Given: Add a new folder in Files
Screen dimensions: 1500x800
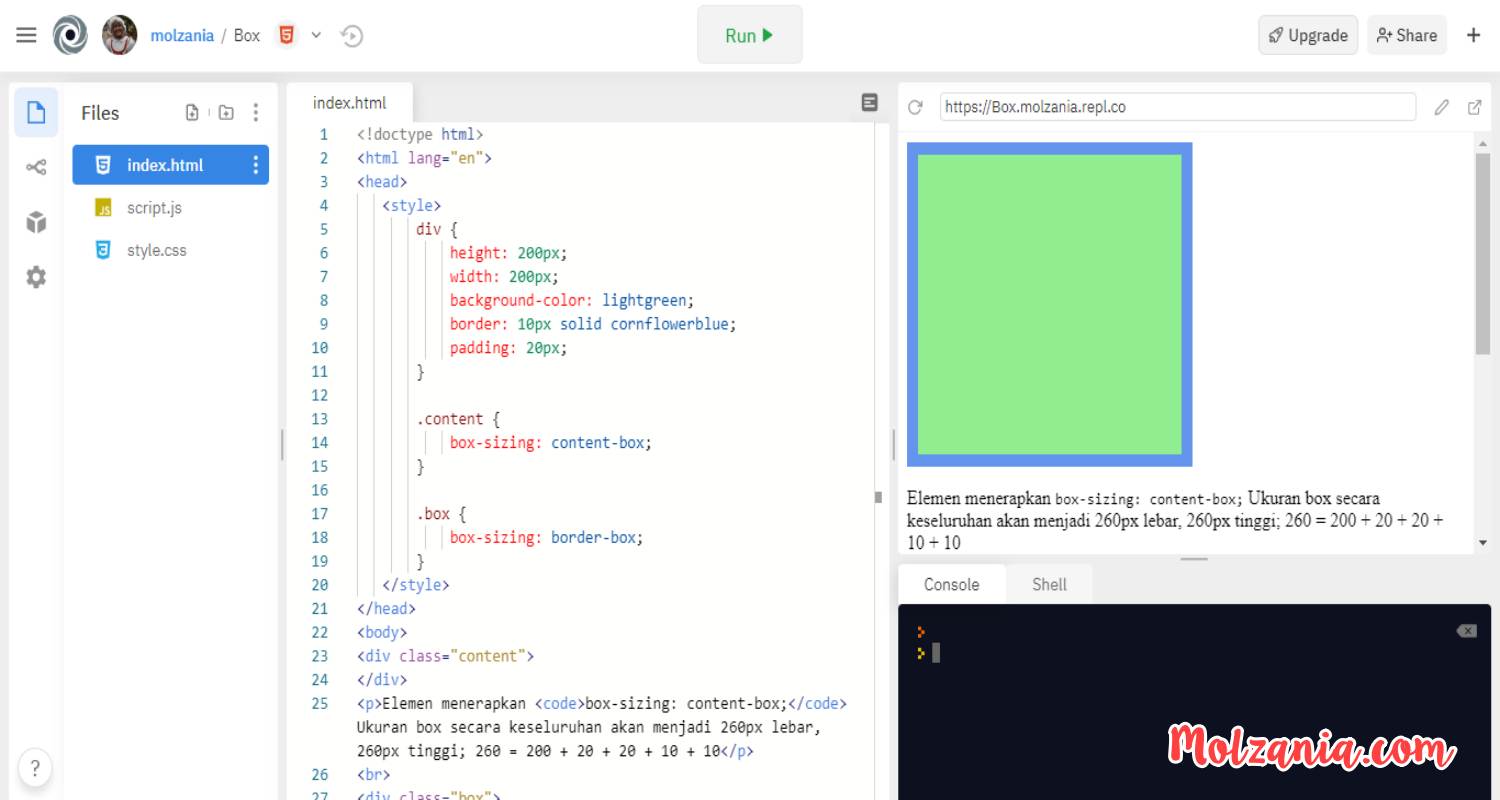Looking at the screenshot, I should tap(226, 113).
